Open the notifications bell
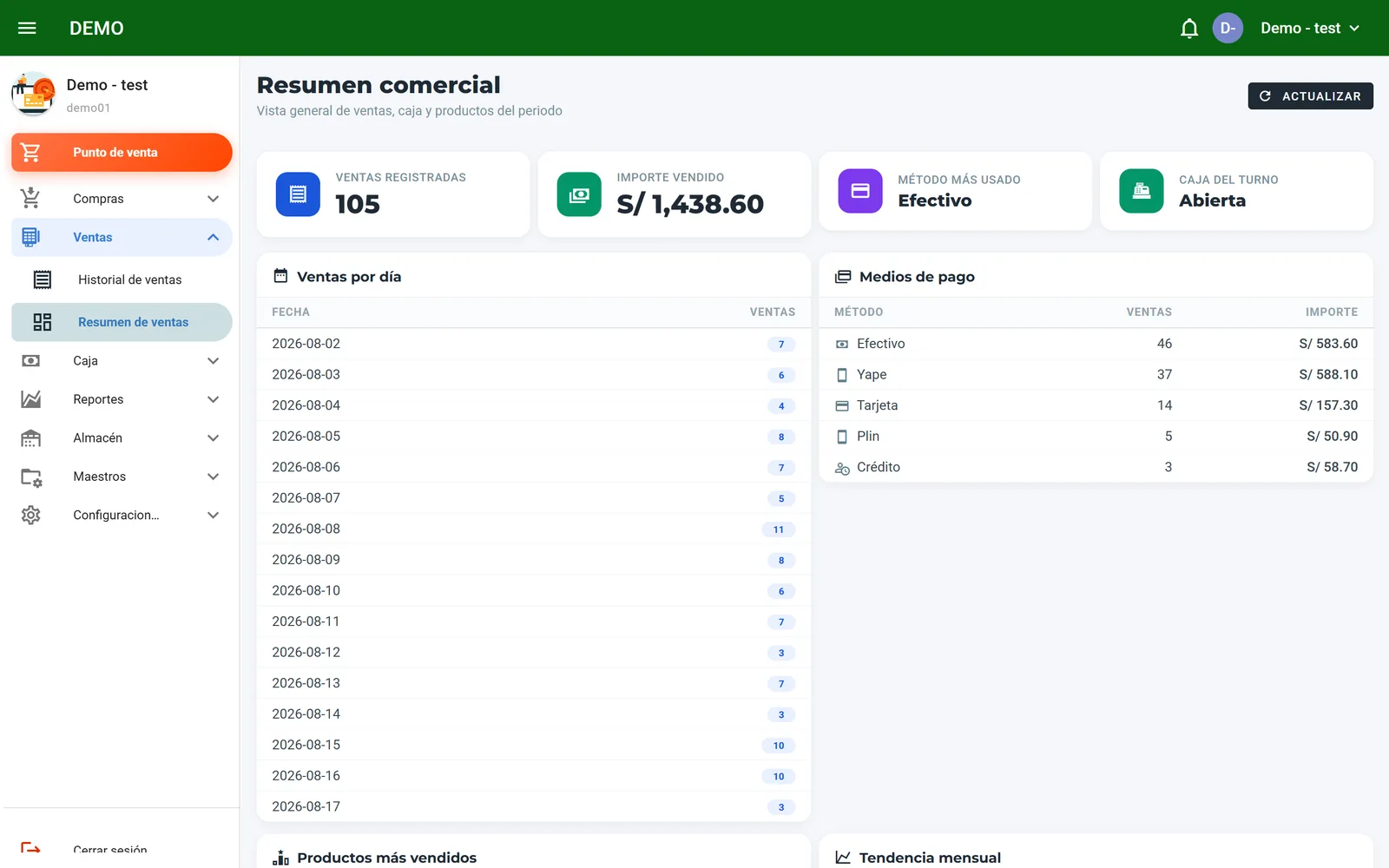The width and height of the screenshot is (1389, 868). 1189,29
